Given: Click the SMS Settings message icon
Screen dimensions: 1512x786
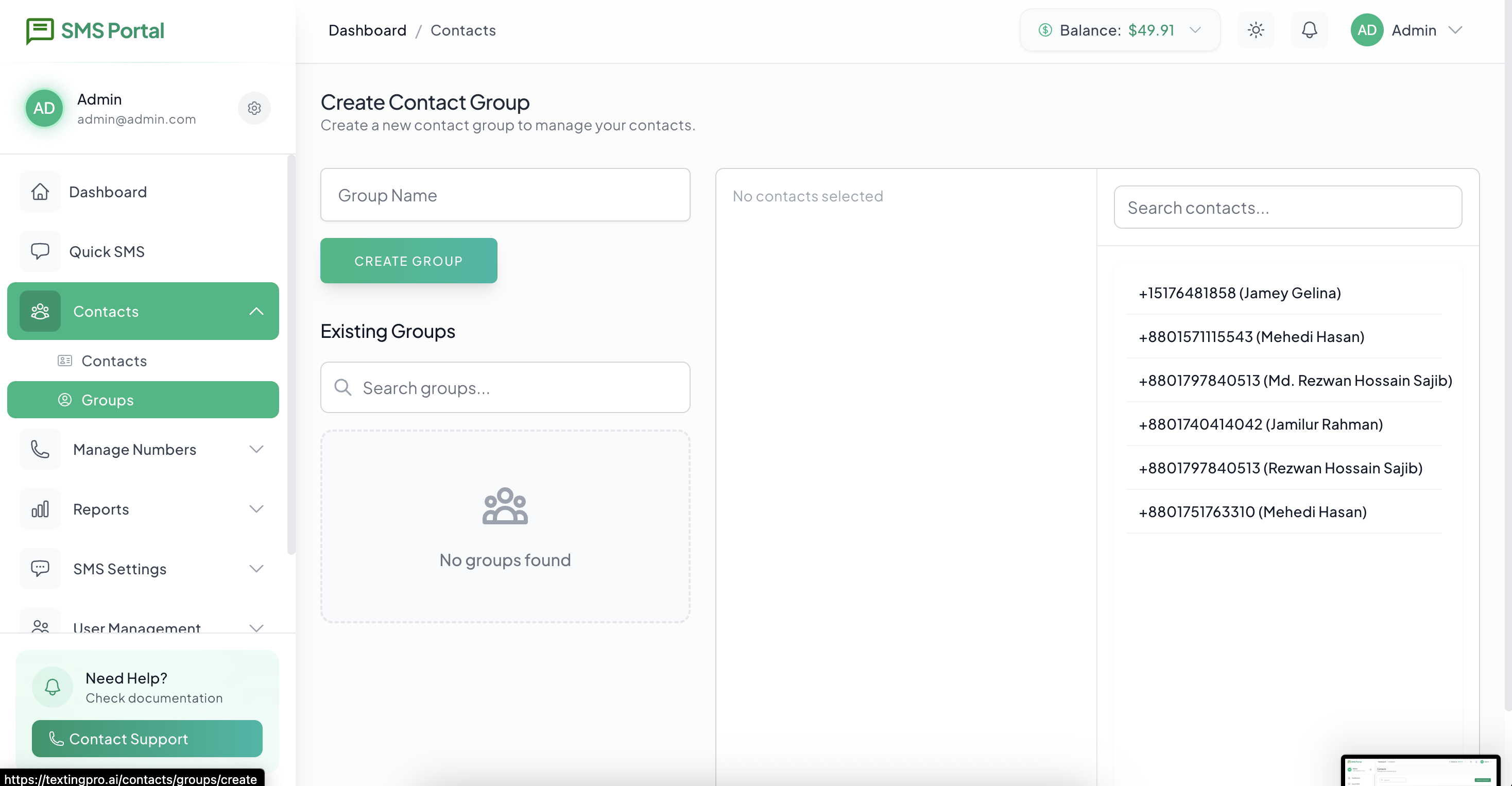Looking at the screenshot, I should pos(40,568).
